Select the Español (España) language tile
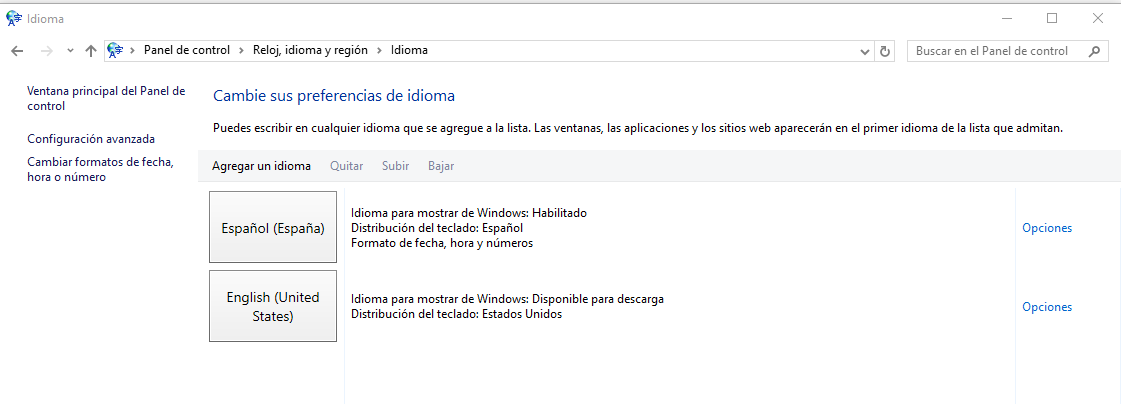 tap(273, 227)
